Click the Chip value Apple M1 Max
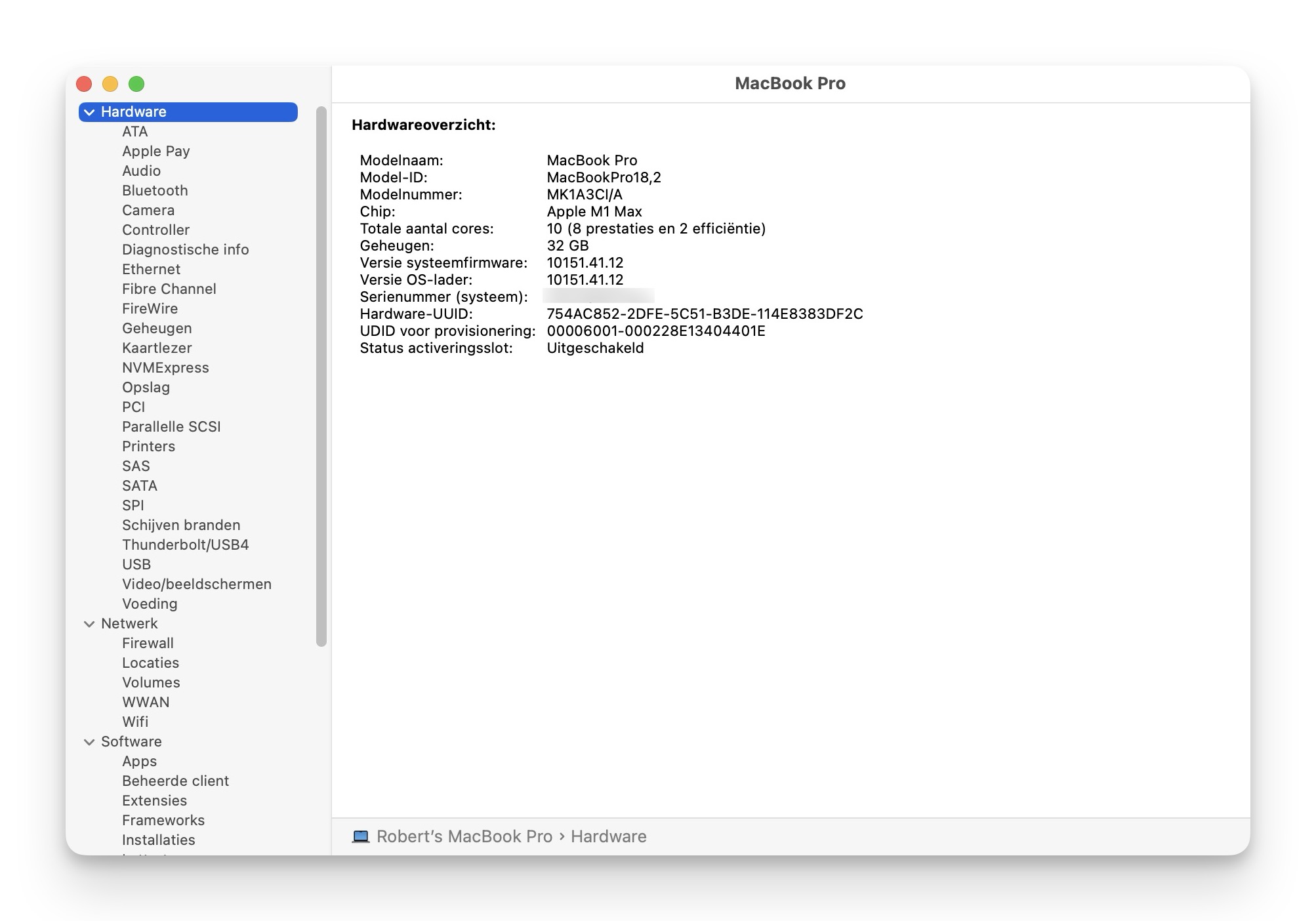 [x=594, y=212]
